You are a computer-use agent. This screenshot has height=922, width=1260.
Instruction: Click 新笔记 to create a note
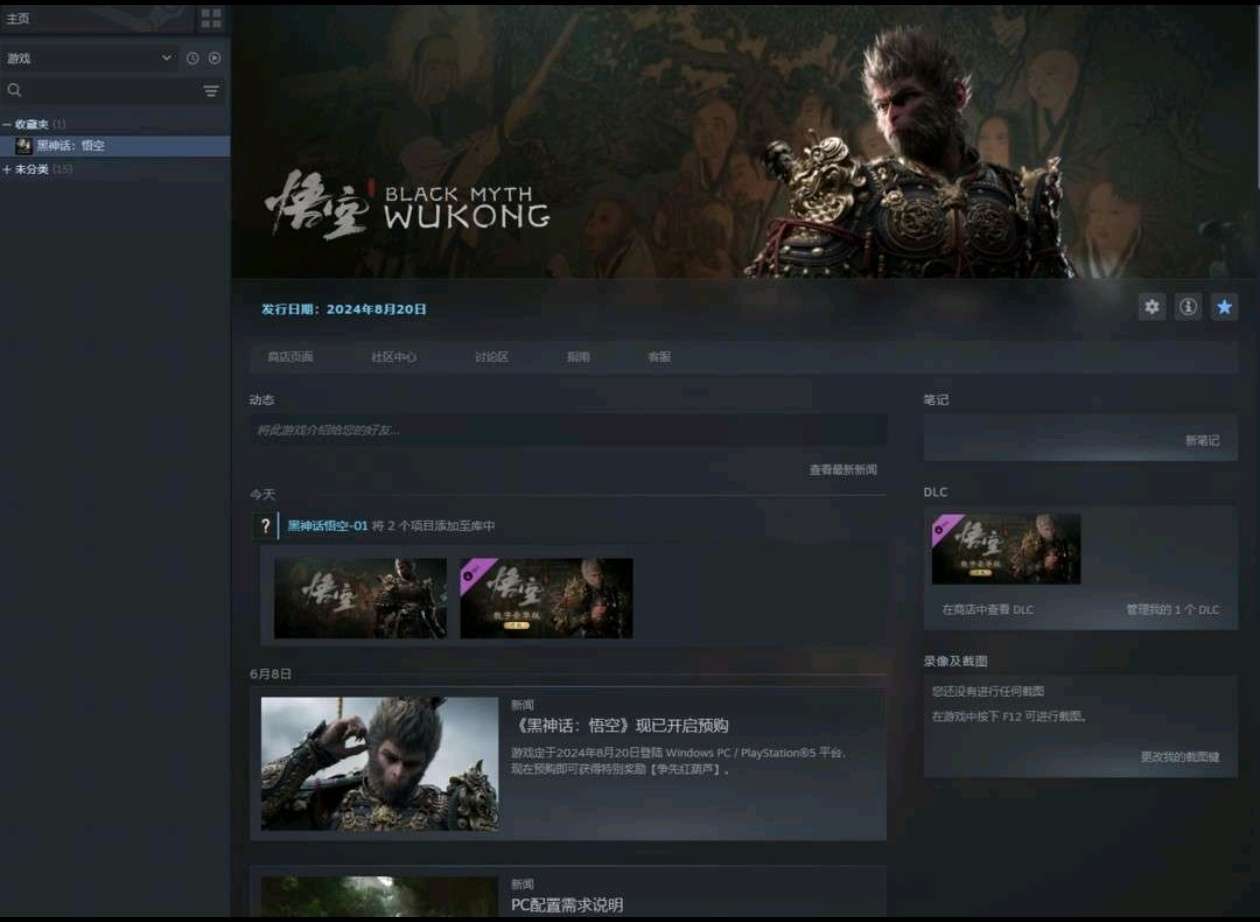tap(1201, 440)
